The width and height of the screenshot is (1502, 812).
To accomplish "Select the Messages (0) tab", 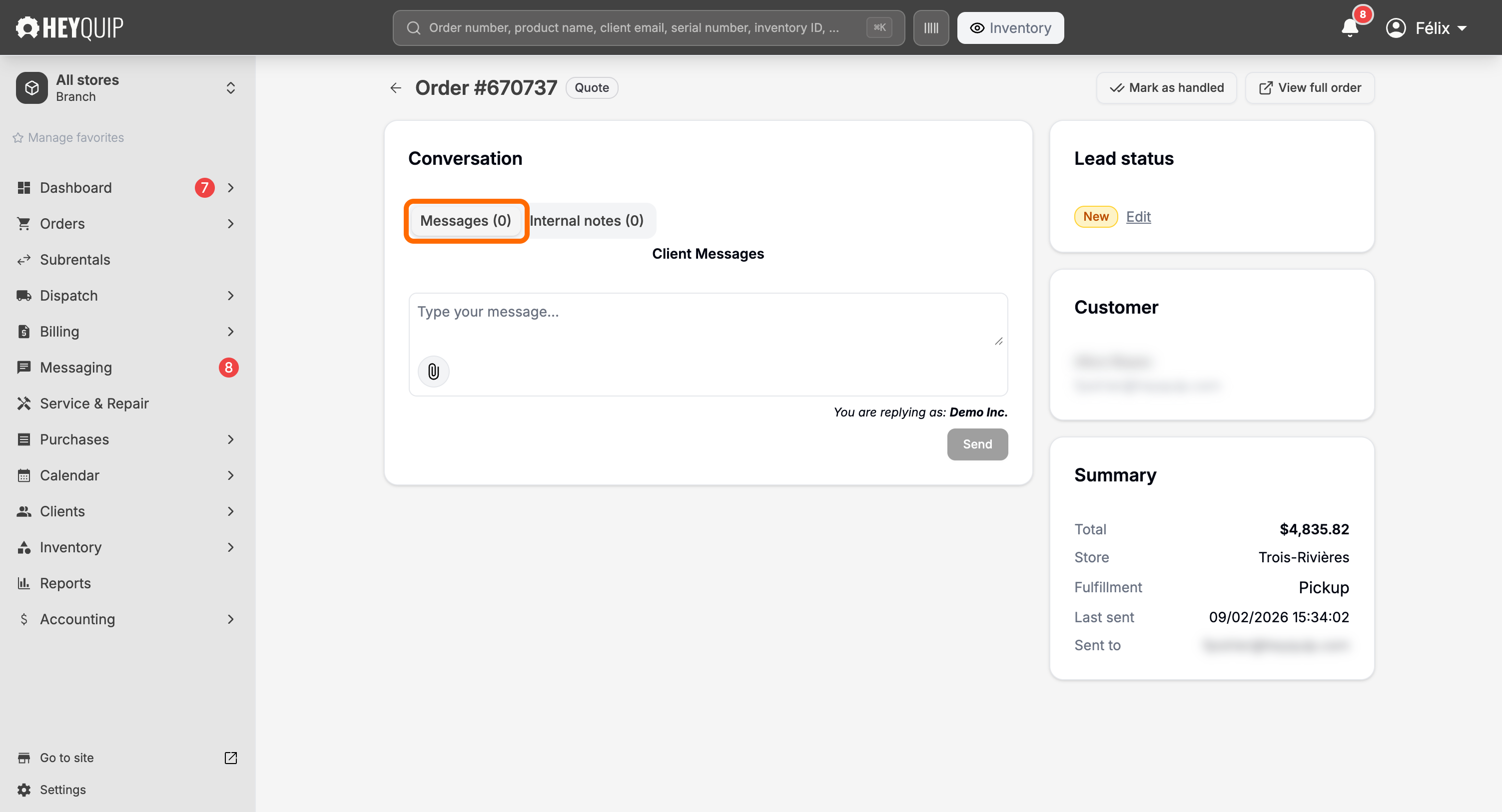I will coord(465,221).
